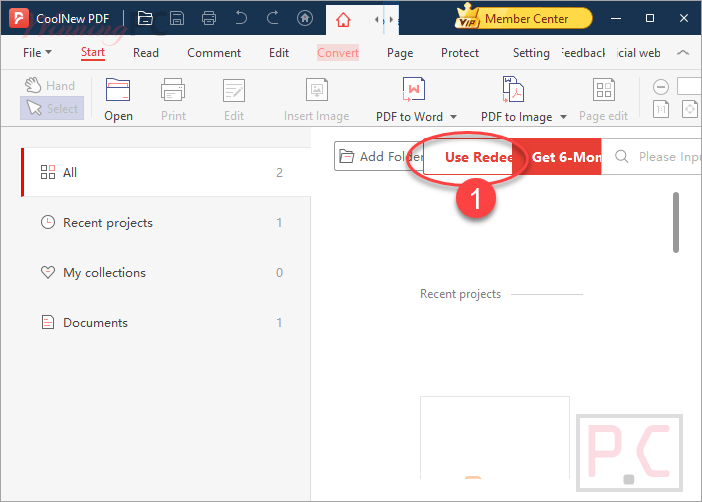Set actual size with 1:1 icon
Viewport: 702px width, 502px height.
click(x=661, y=109)
